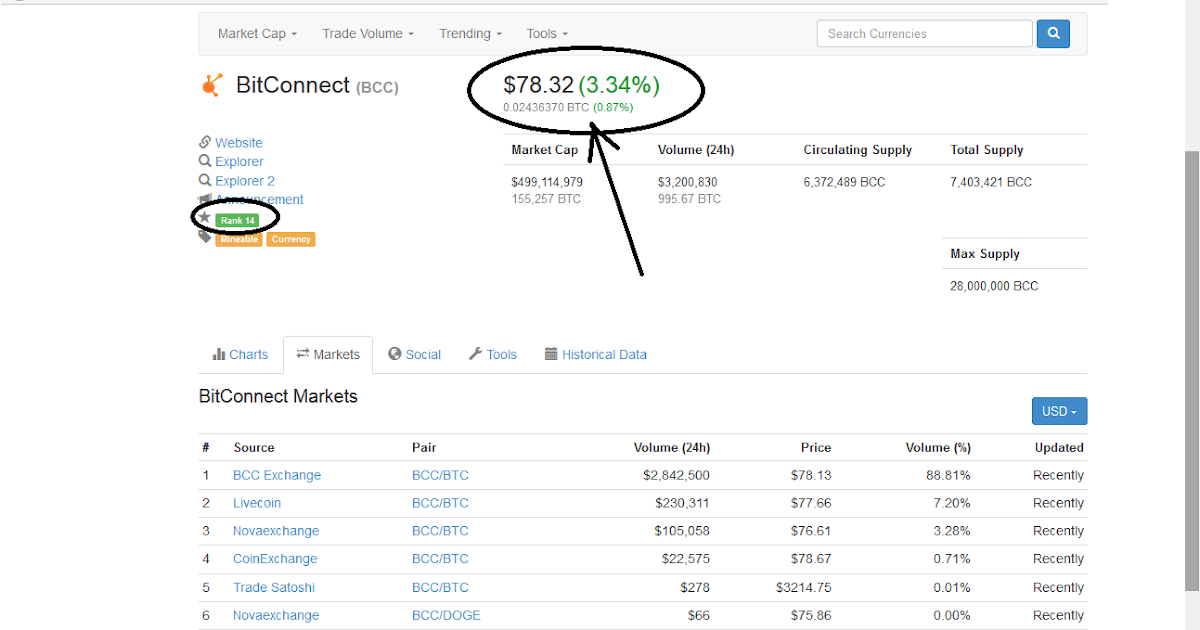
Task: Click the star icon beside Rank 14
Action: [x=205, y=218]
